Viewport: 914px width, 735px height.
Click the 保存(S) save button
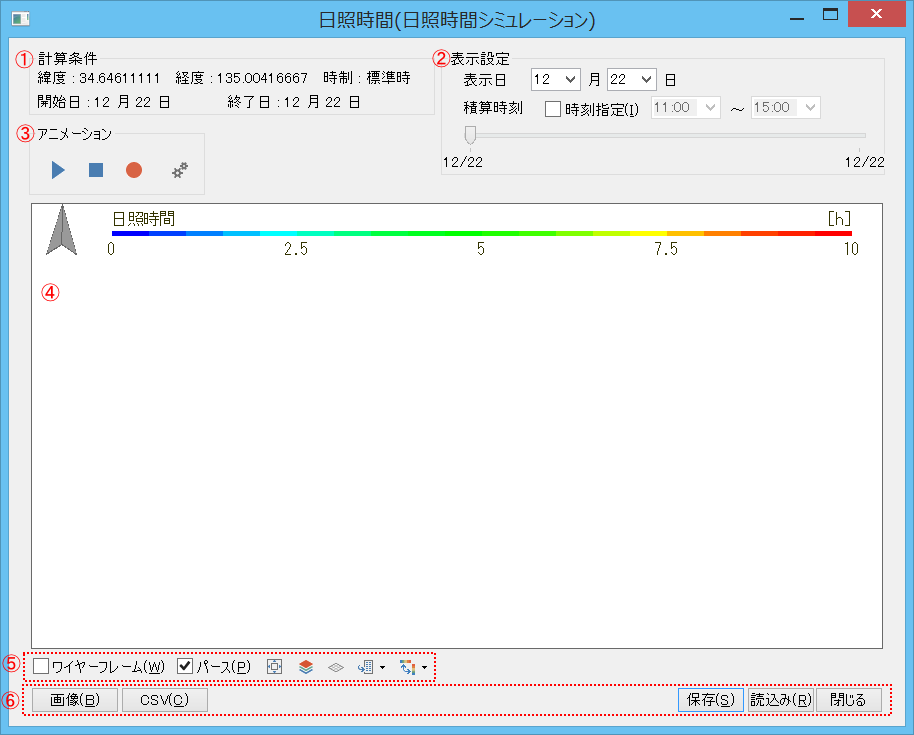(x=710, y=700)
